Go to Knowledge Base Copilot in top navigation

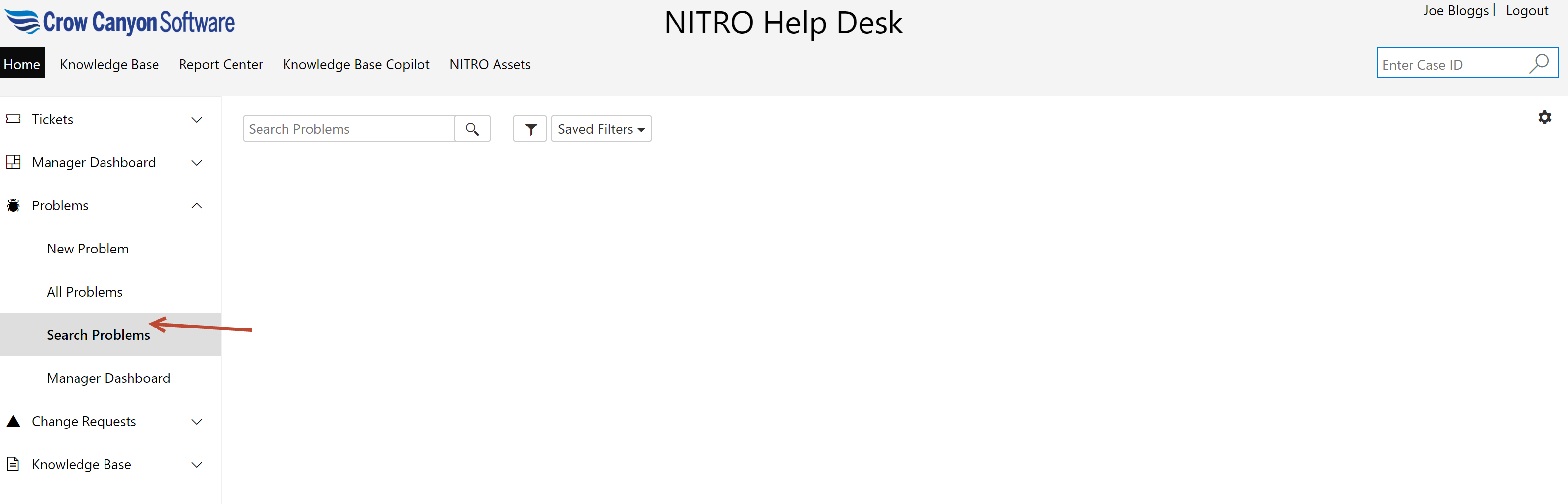point(356,64)
